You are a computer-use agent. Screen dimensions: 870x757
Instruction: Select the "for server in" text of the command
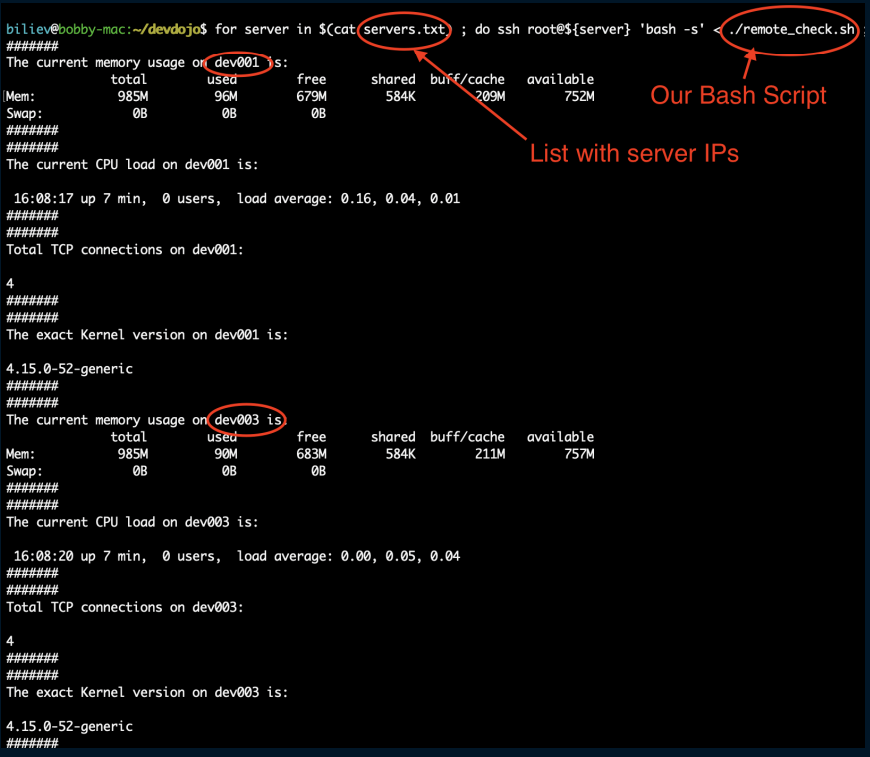(263, 29)
